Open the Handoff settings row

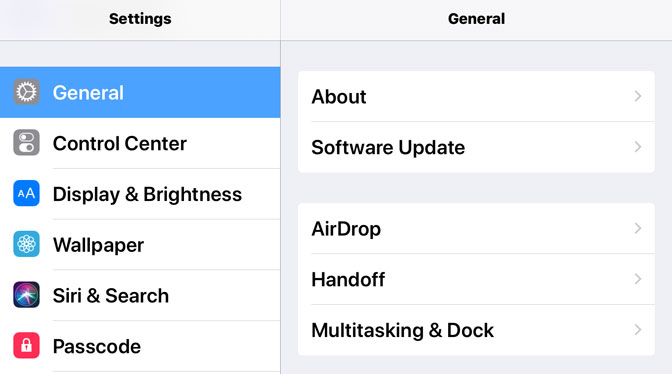click(x=476, y=279)
